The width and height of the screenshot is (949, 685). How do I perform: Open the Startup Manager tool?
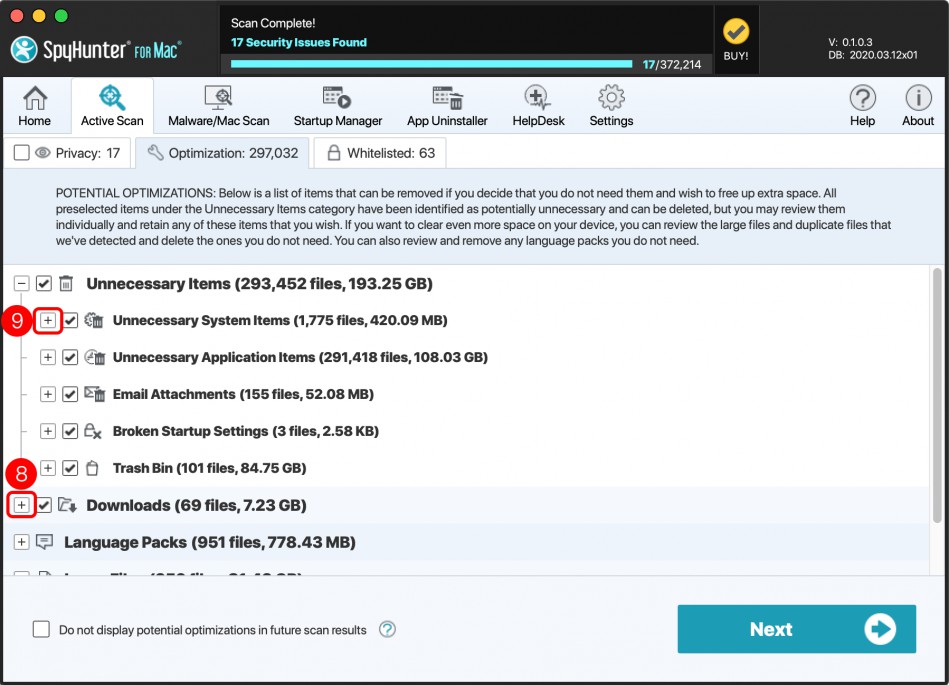coord(337,106)
